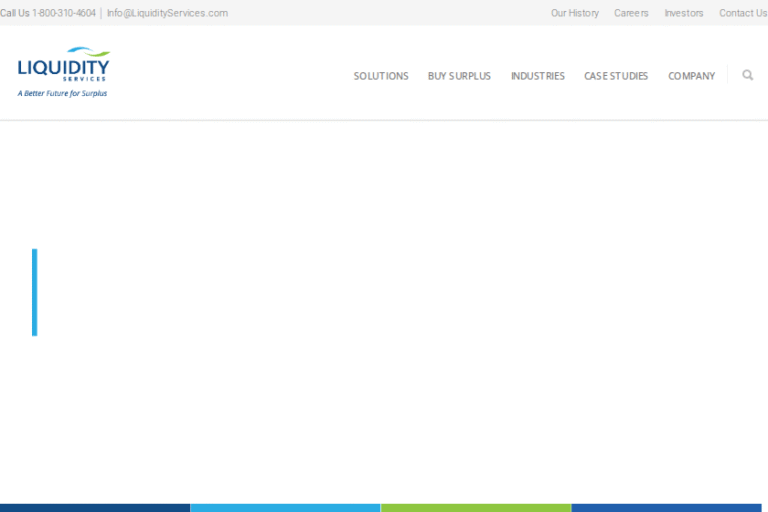Viewport: 768px width, 512px height.
Task: Open the Buy Surplus menu
Action: coord(459,76)
